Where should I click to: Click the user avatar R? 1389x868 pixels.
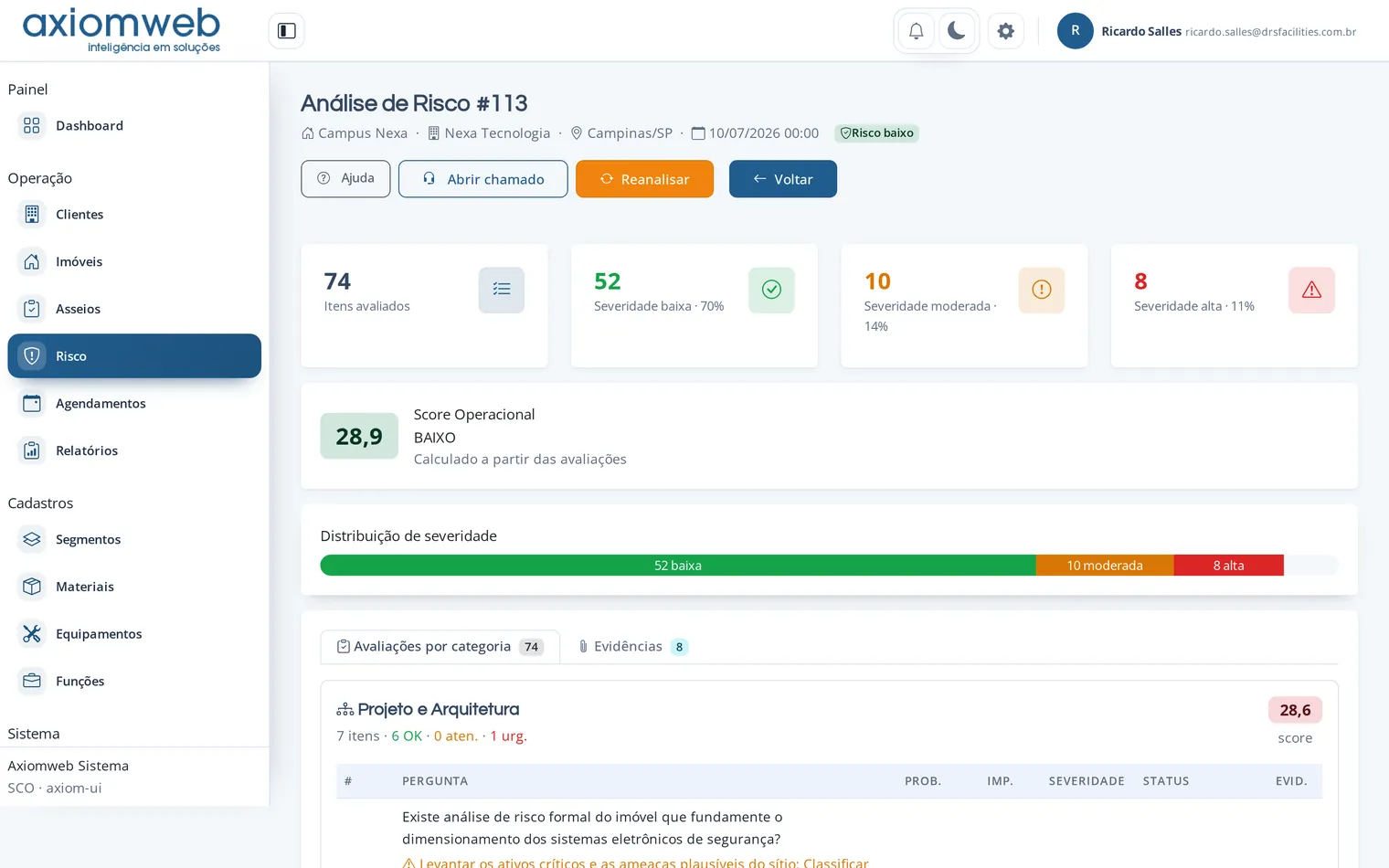point(1075,31)
